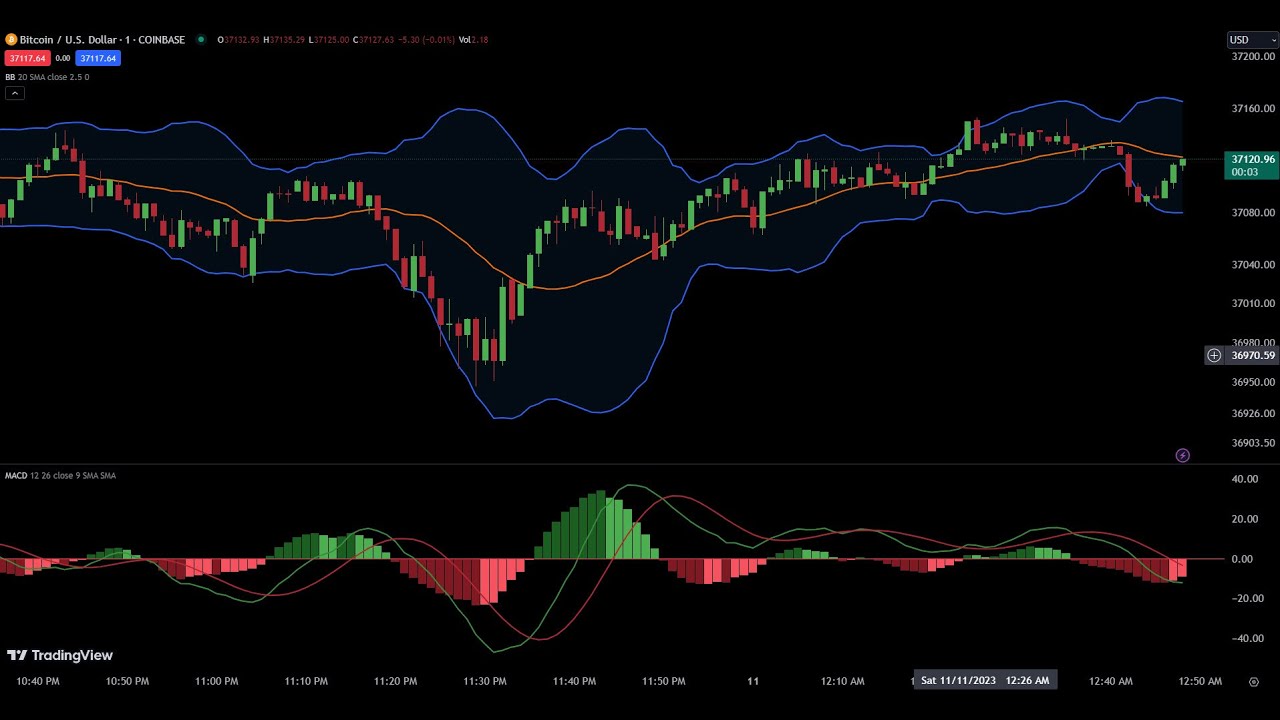Click the blue buy price button 37117.64

(x=97, y=58)
